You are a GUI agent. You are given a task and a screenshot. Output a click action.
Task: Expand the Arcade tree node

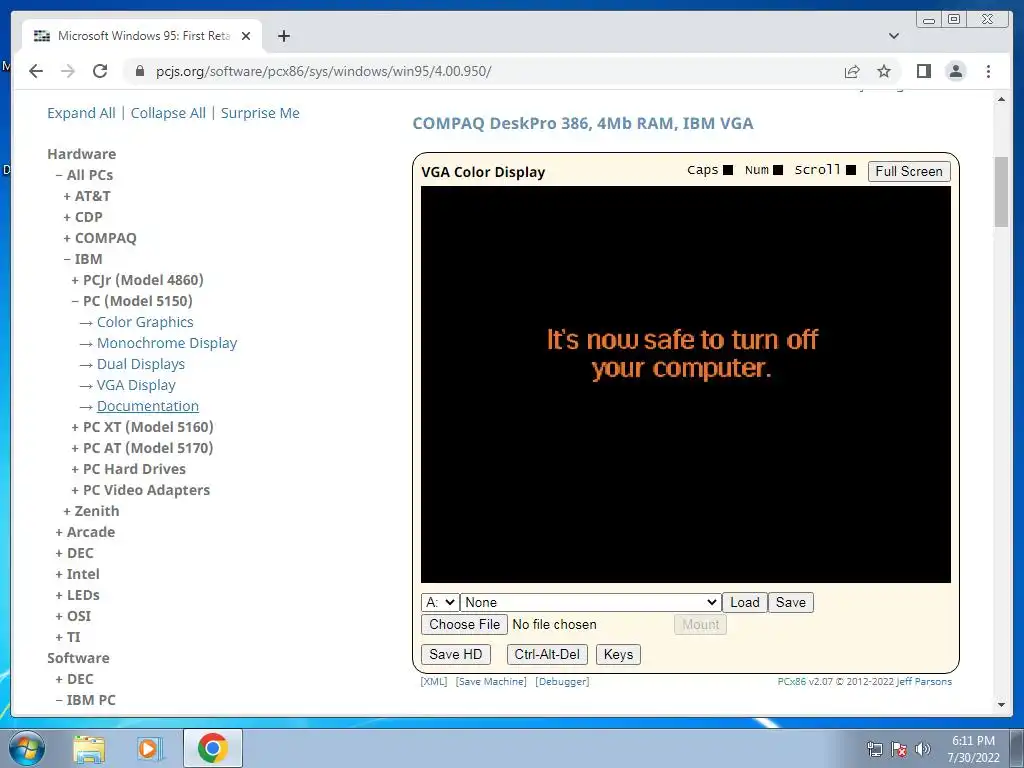click(85, 532)
